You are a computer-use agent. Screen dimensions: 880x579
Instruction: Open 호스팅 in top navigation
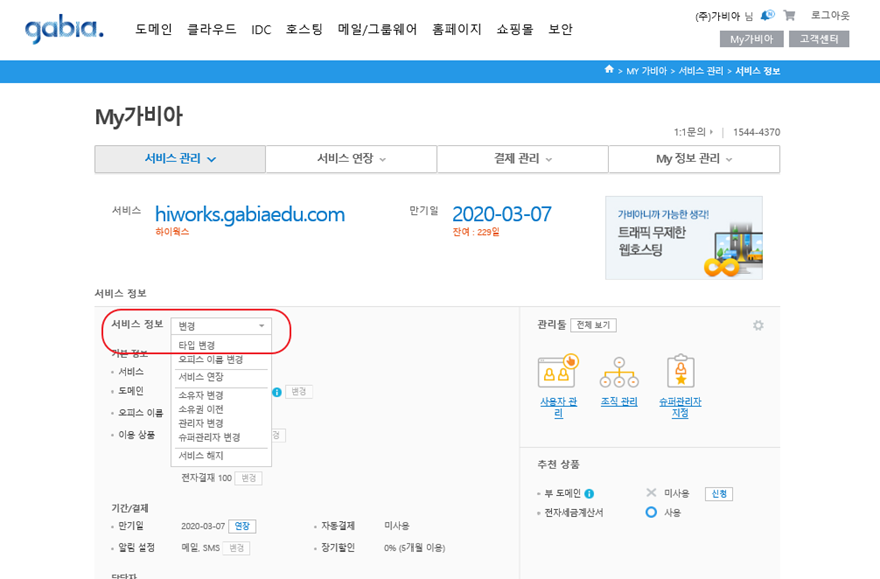[x=304, y=29]
